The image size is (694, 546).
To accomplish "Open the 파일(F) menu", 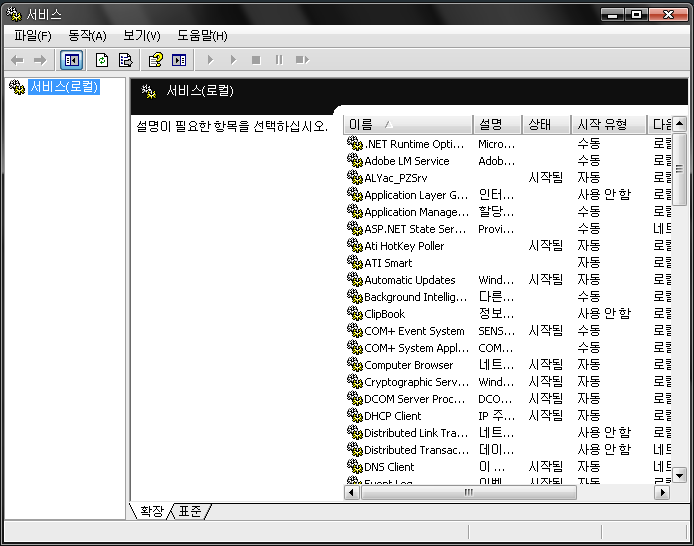I will coord(33,35).
